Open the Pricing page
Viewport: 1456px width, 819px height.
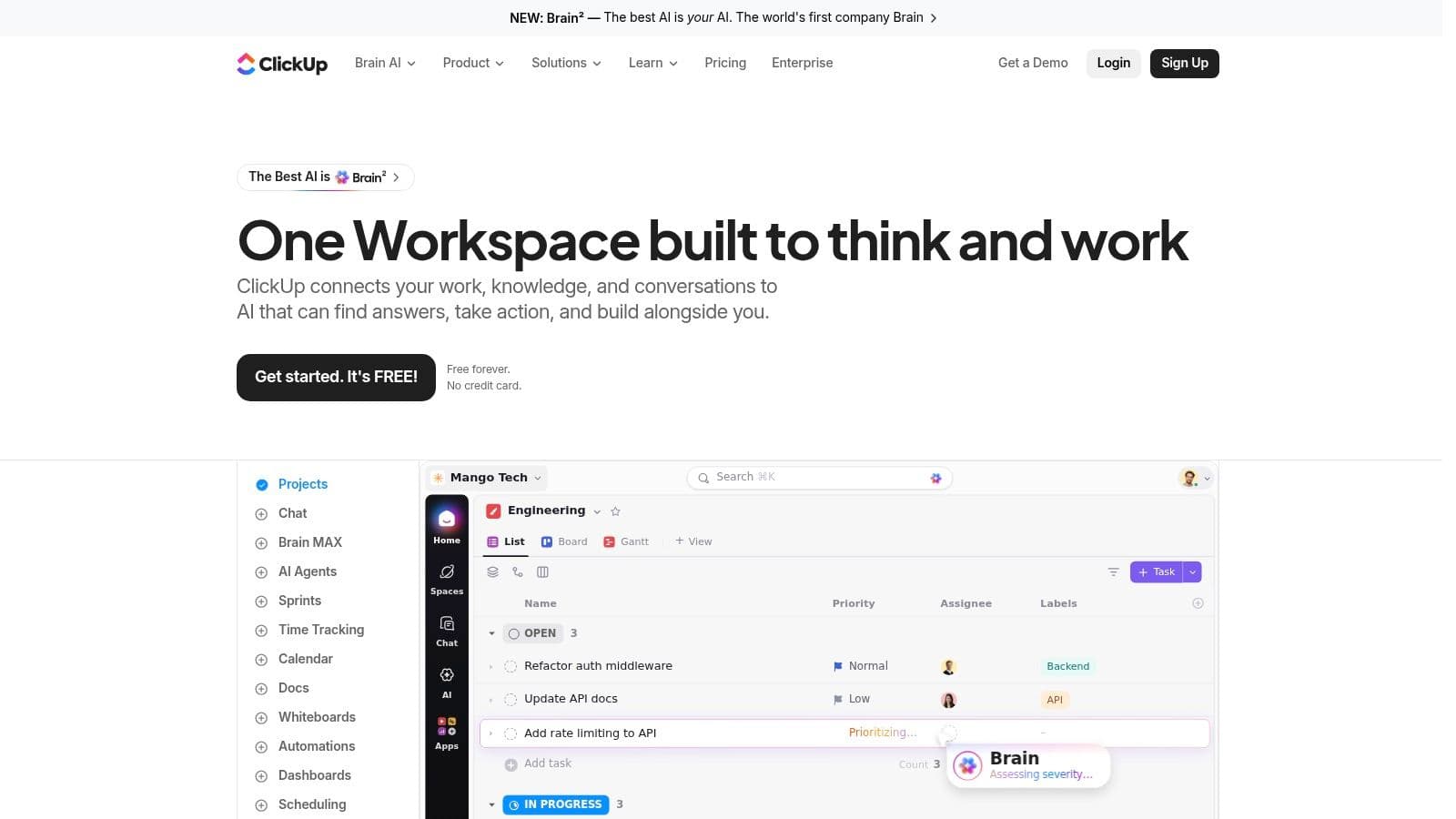click(725, 63)
